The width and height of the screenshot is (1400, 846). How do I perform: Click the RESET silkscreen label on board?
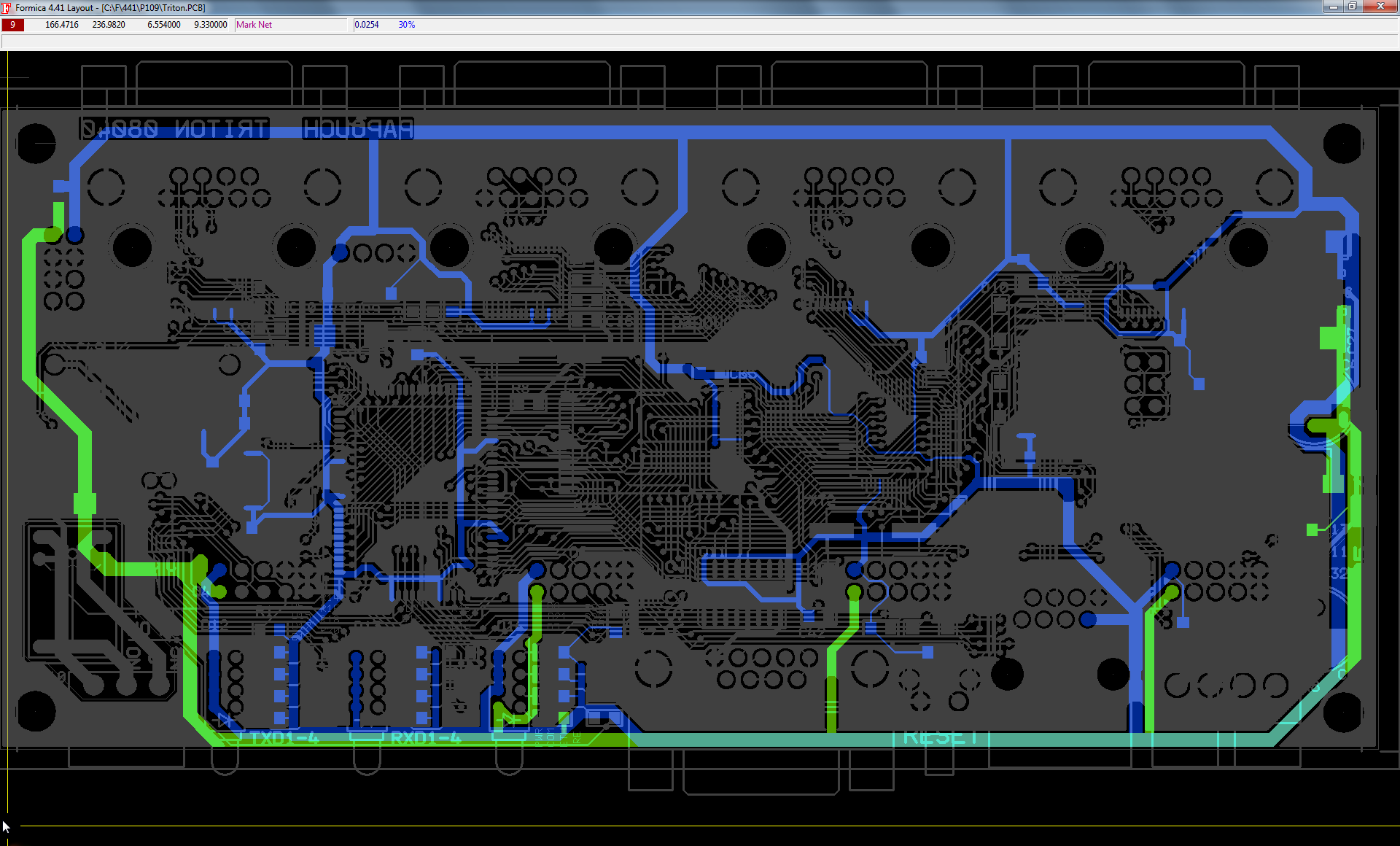coord(941,737)
